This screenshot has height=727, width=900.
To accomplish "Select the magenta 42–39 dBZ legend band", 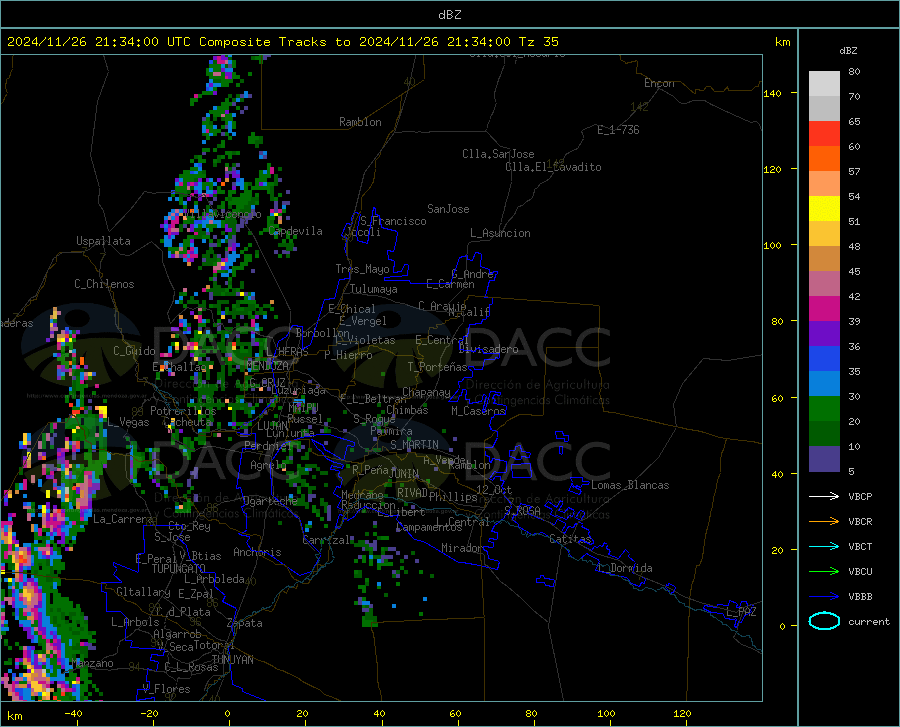I will (824, 309).
